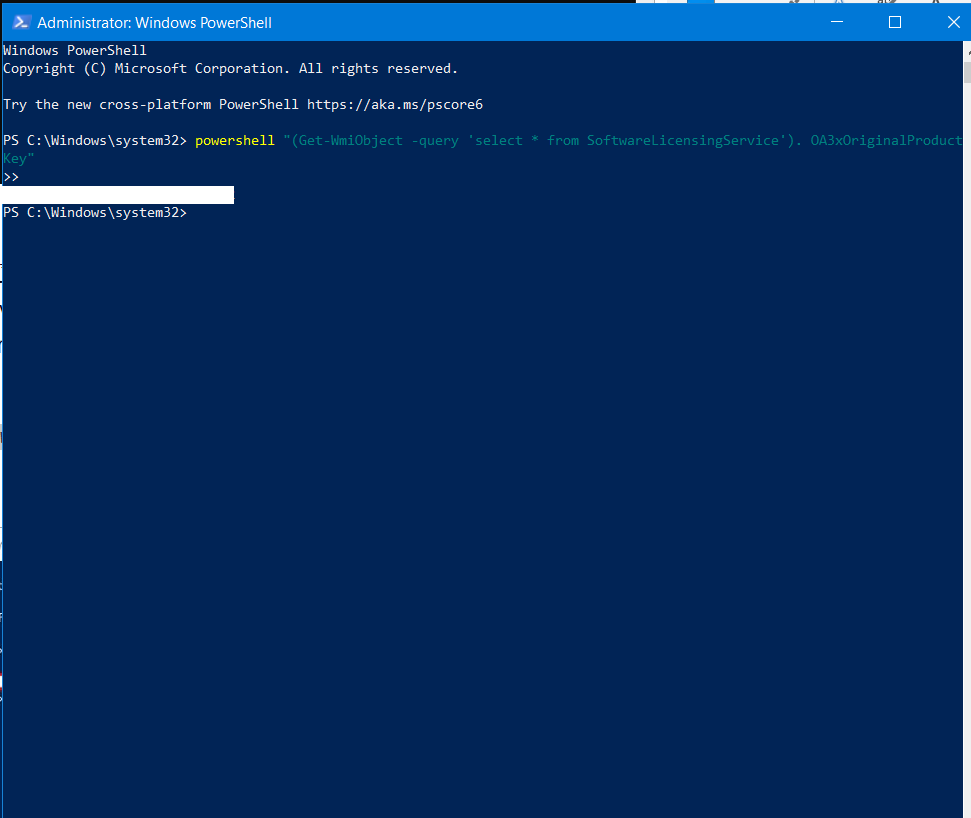Screen dimensions: 971x818
Task: Click the 'SoftwareLicensingService' text in the command
Action: (682, 141)
